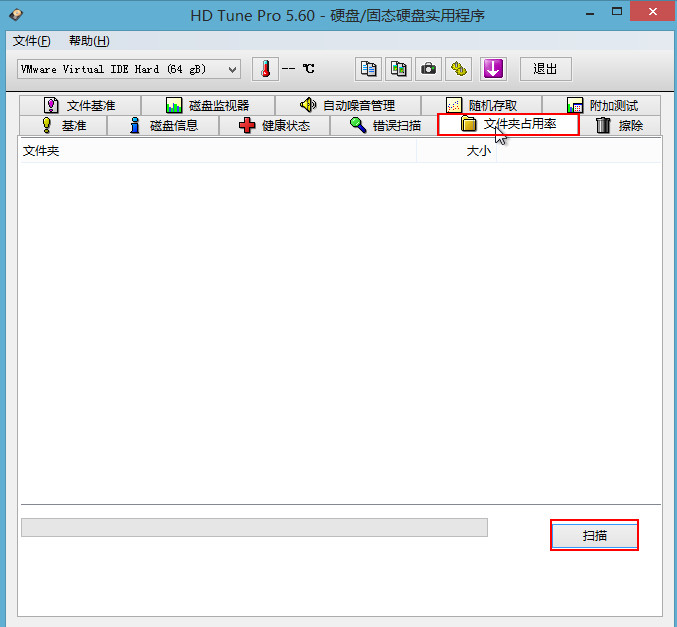The image size is (677, 627).
Task: Switch to the 随机存取 tab
Action: click(x=481, y=105)
